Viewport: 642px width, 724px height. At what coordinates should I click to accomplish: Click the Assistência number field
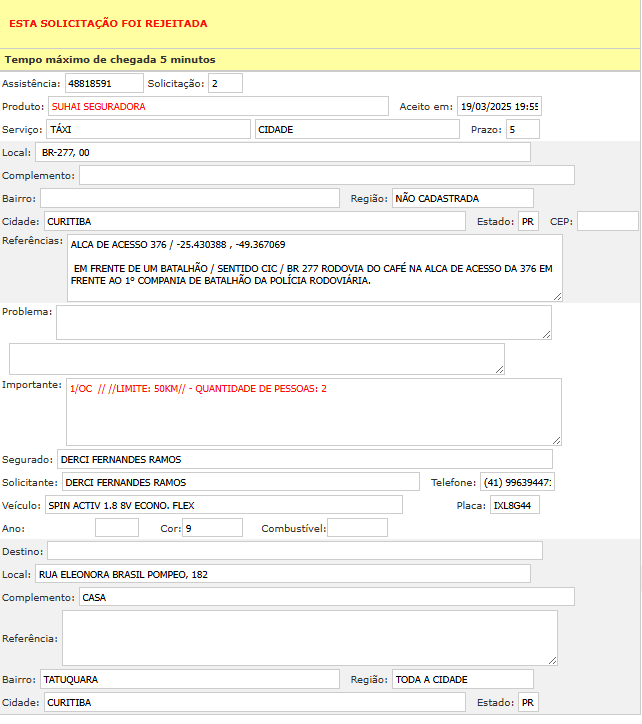click(103, 83)
